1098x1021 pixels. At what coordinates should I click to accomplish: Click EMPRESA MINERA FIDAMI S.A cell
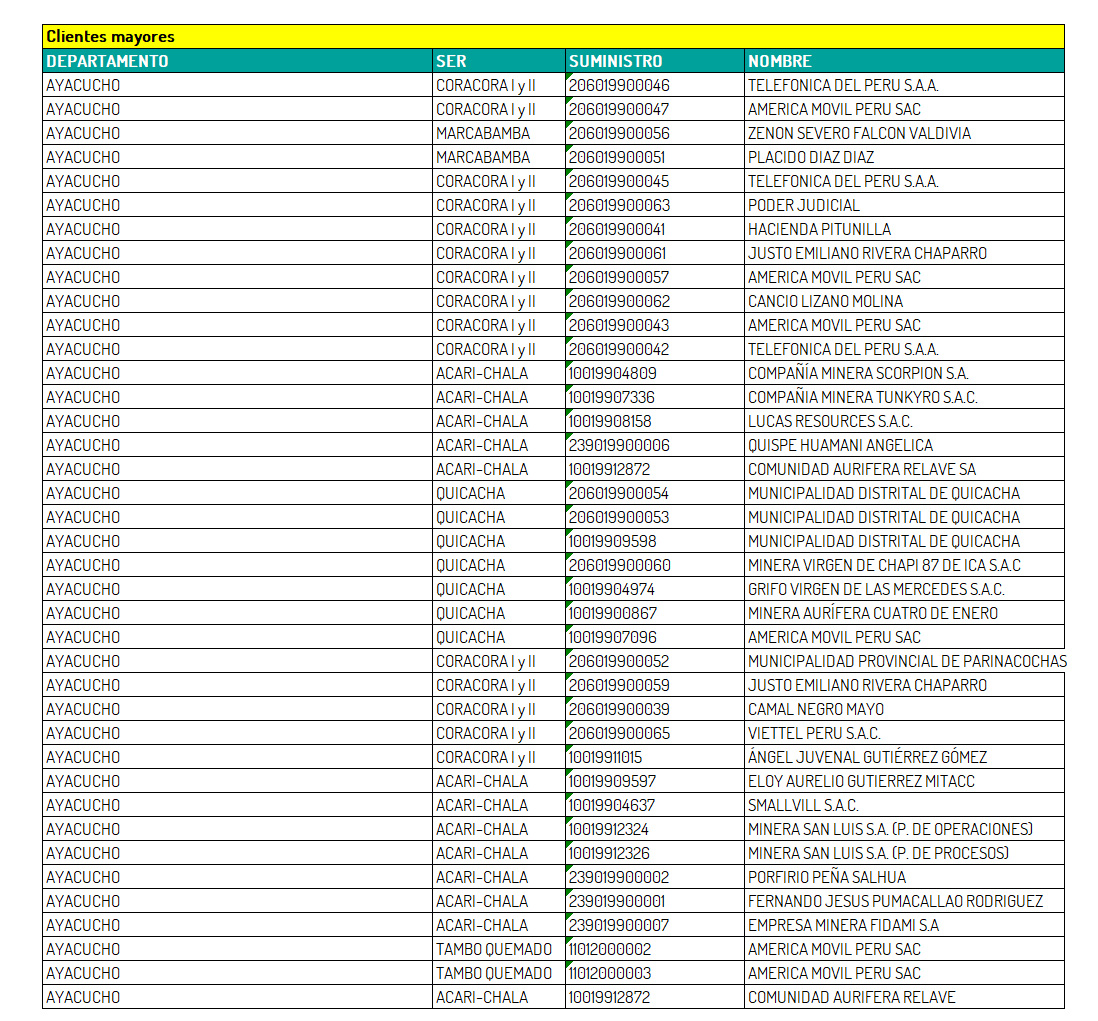(x=904, y=924)
